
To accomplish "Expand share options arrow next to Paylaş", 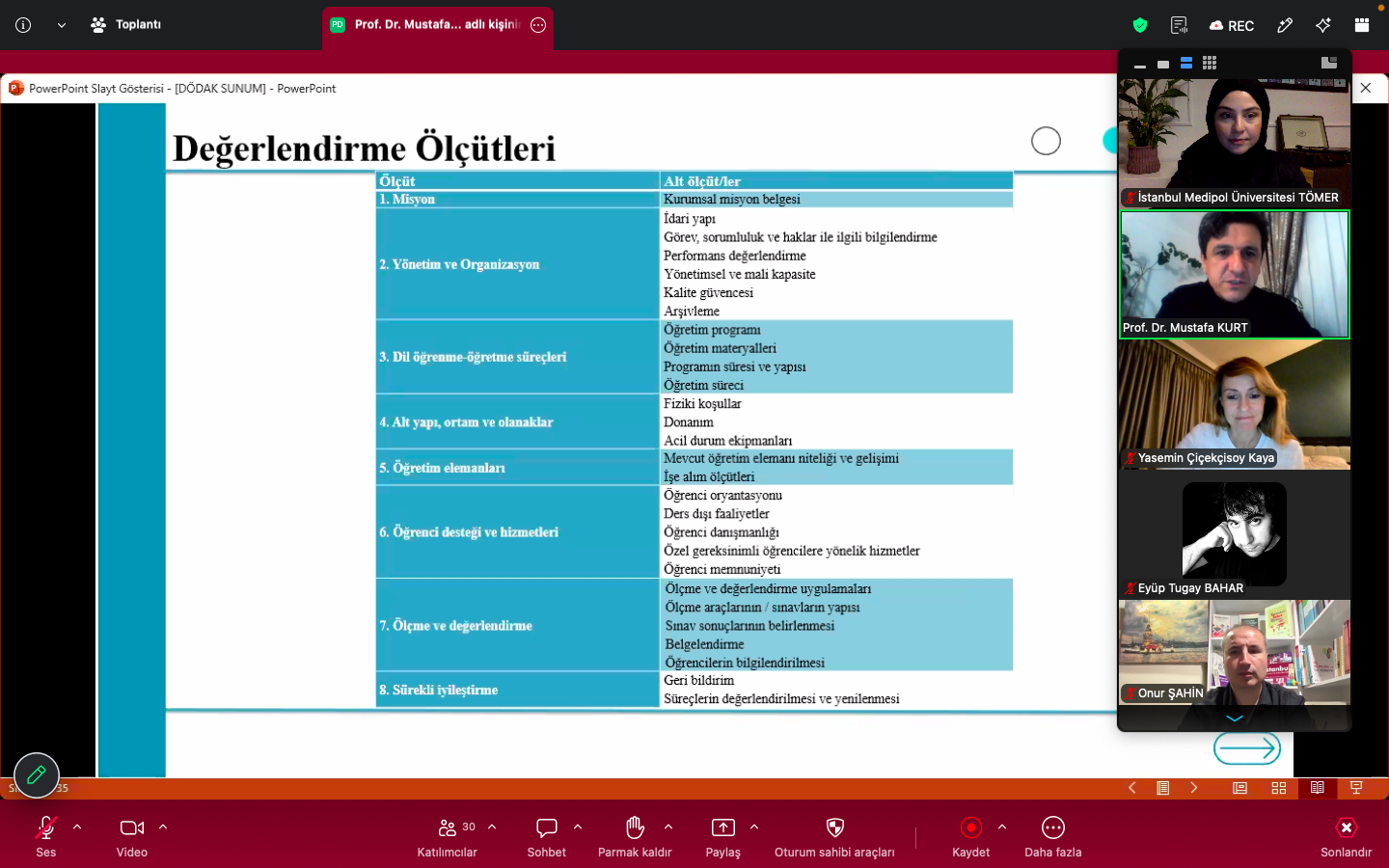I will coord(754,827).
